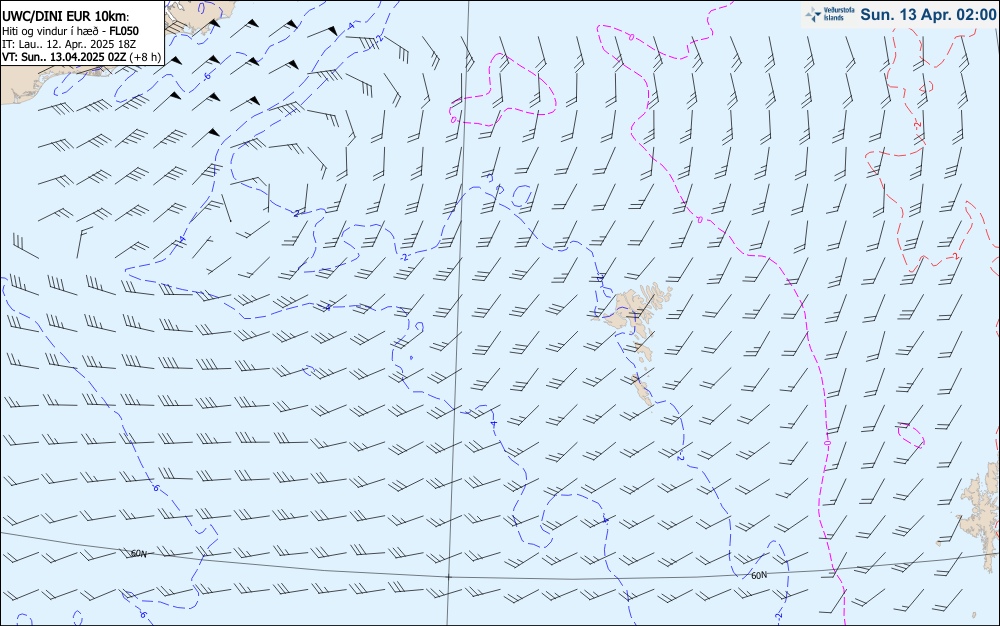Click the 'VT: Sun.. 13.04.2025 02Z (+8 h)' line
This screenshot has width=1000, height=626.
click(82, 57)
